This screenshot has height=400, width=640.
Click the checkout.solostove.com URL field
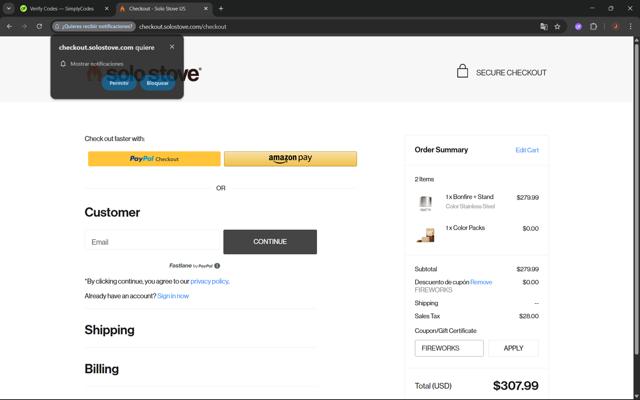pyautogui.click(x=182, y=27)
